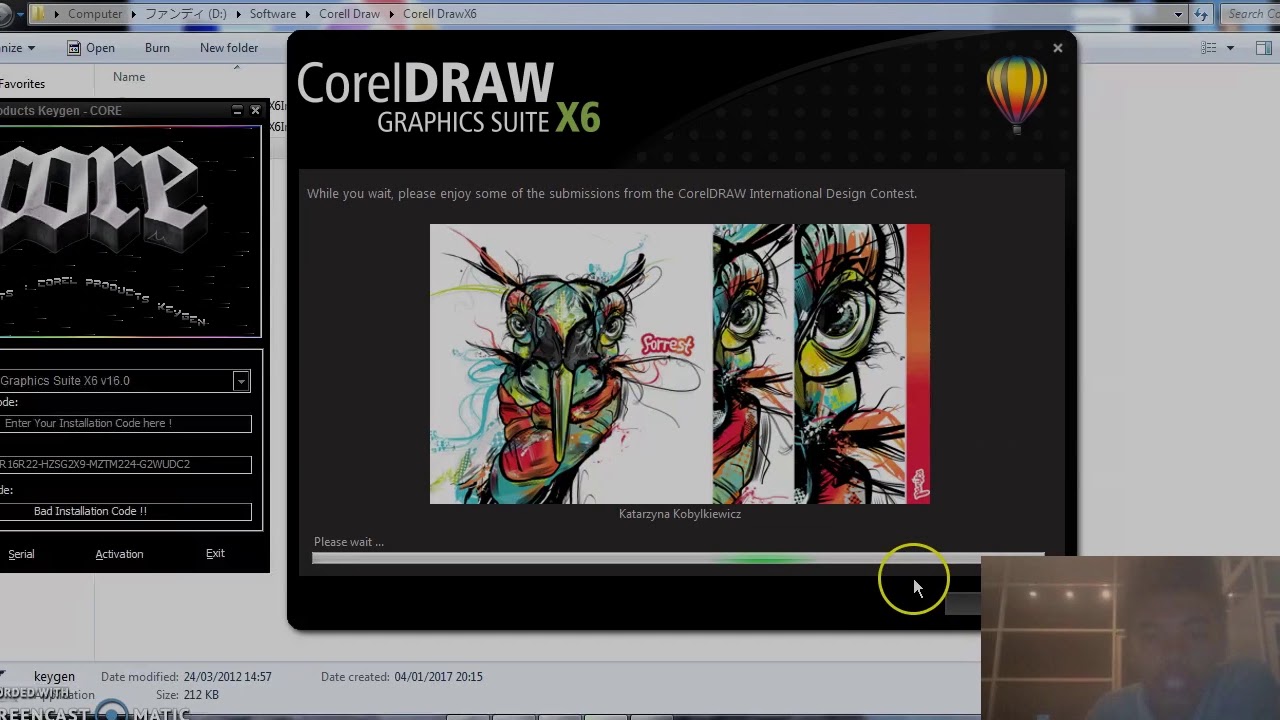Click the 'Enter Your Installation Code here' field
1280x720 pixels.
[125, 424]
